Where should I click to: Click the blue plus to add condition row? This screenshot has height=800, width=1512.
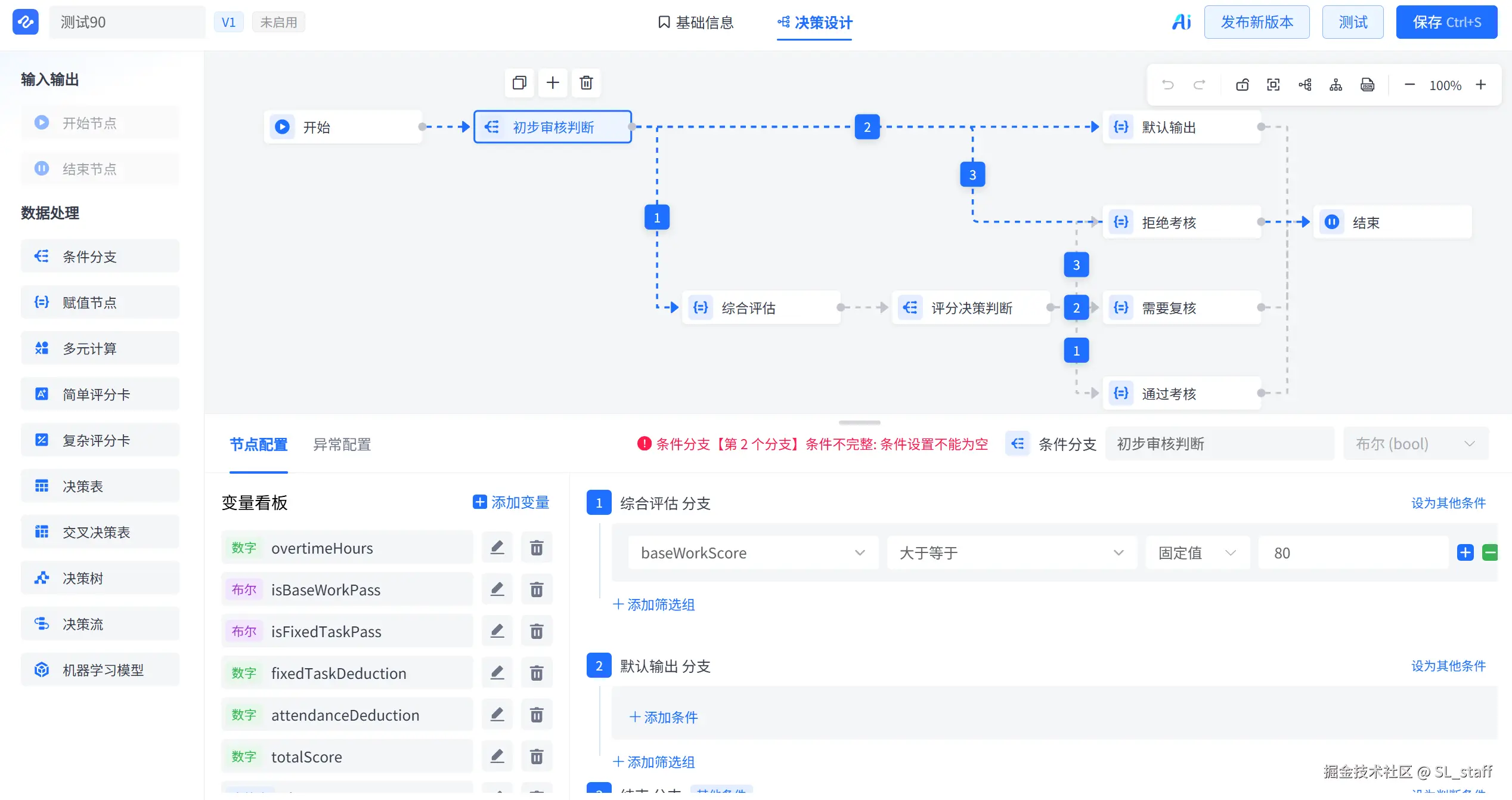point(1465,552)
